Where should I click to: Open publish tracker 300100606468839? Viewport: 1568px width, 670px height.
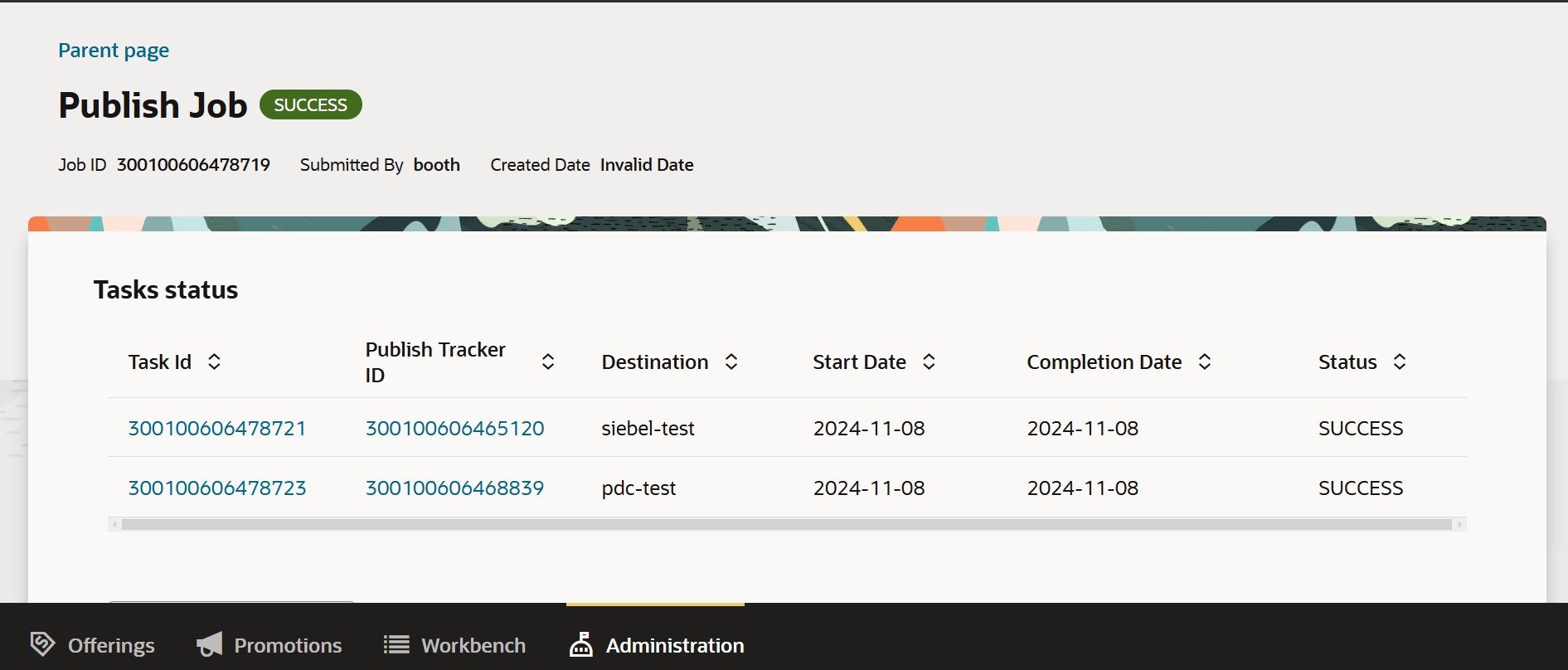tap(455, 488)
